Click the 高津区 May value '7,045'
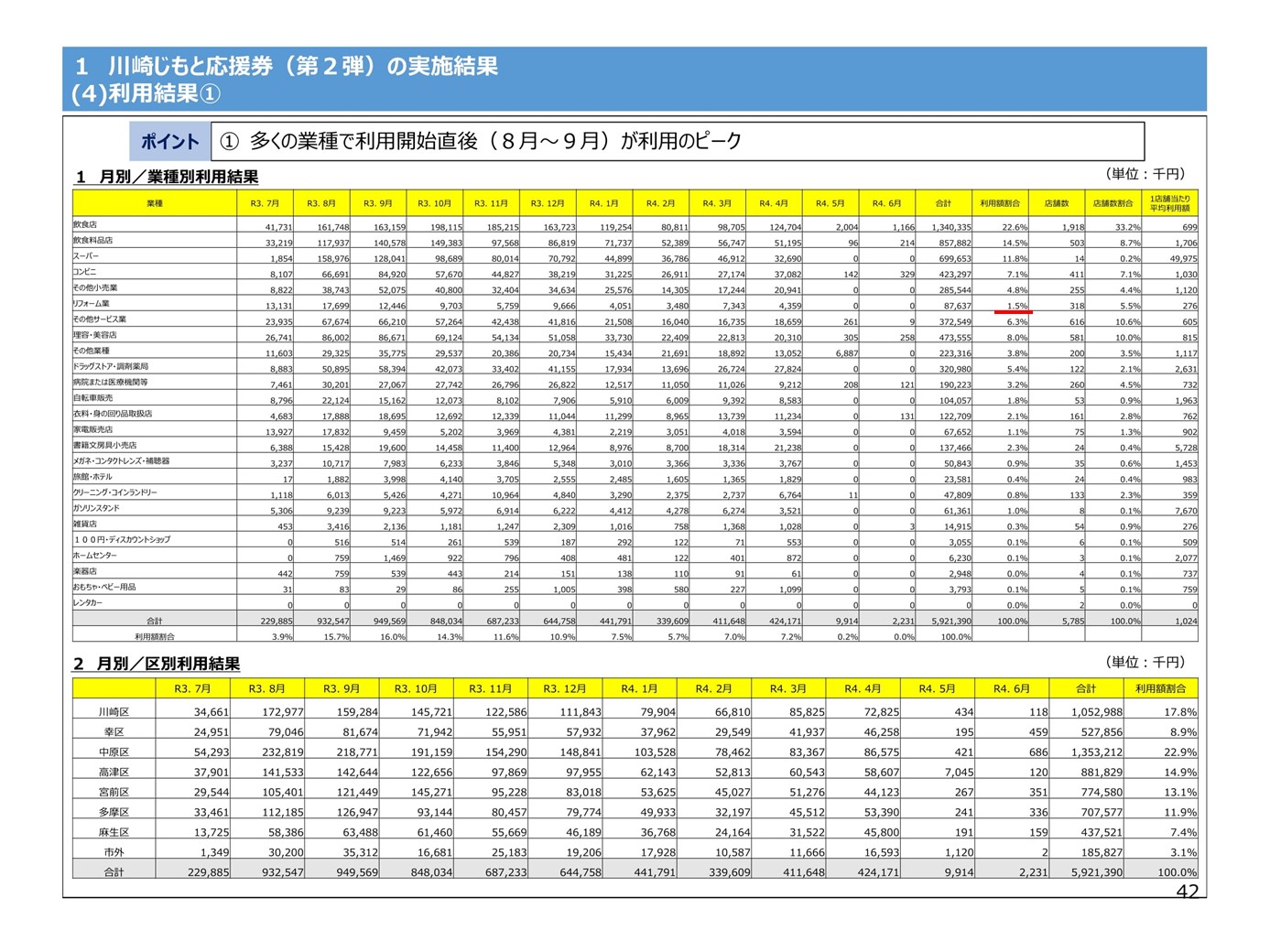Viewport: 1270px width, 952px height. pos(959,773)
